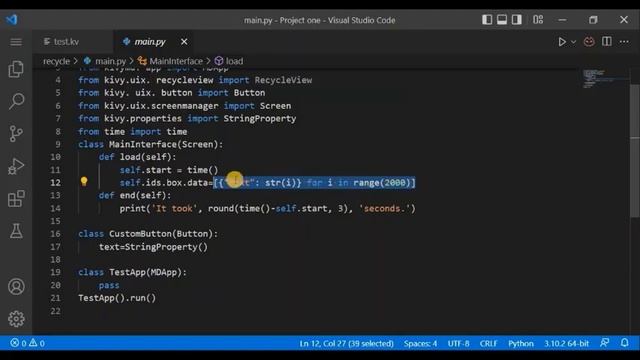The width and height of the screenshot is (640, 360).
Task: Click 'self.start = time()' line
Action: (x=169, y=170)
